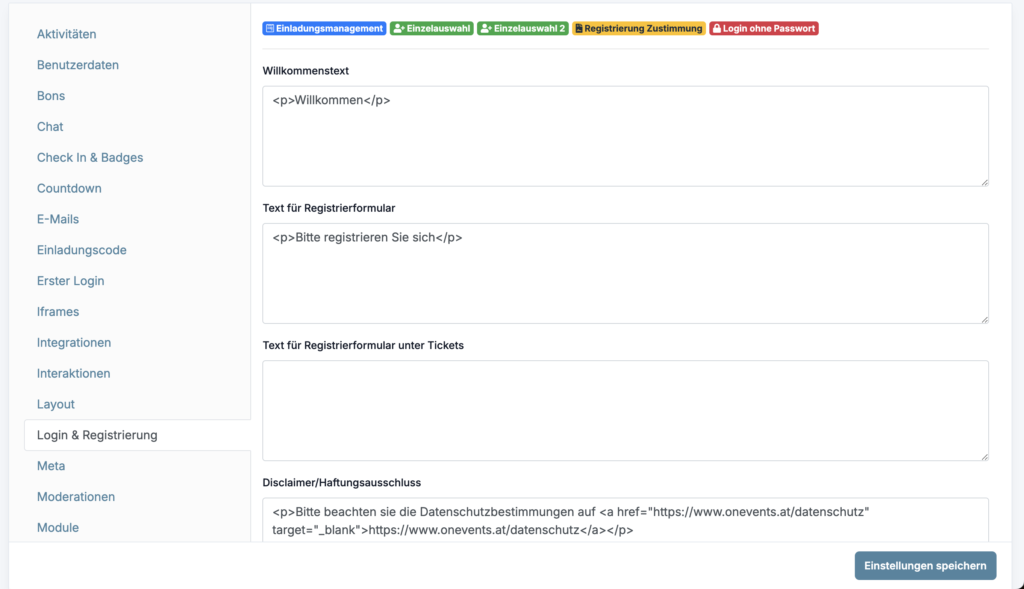Click the Disclaimer/Haftungsausschluss text field
Viewport: 1024px width, 589px height.
(625, 520)
